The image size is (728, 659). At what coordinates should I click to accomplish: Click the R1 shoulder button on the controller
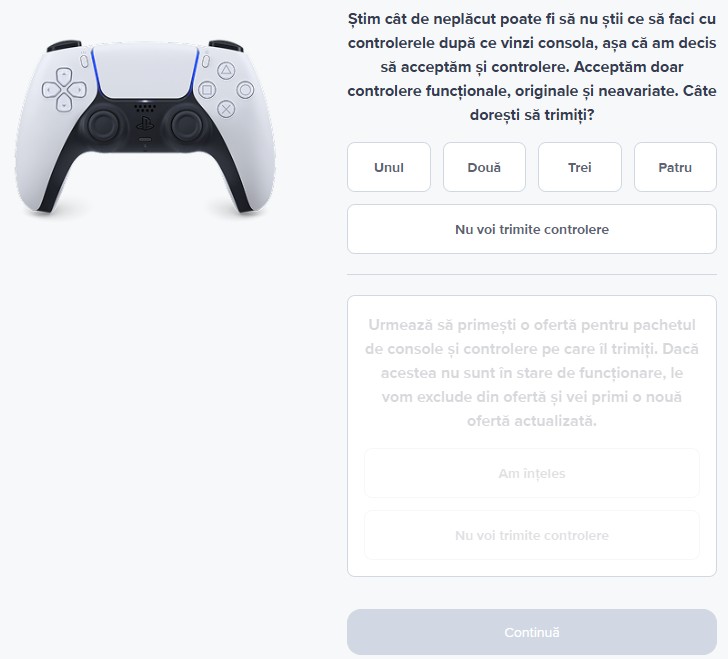(226, 46)
